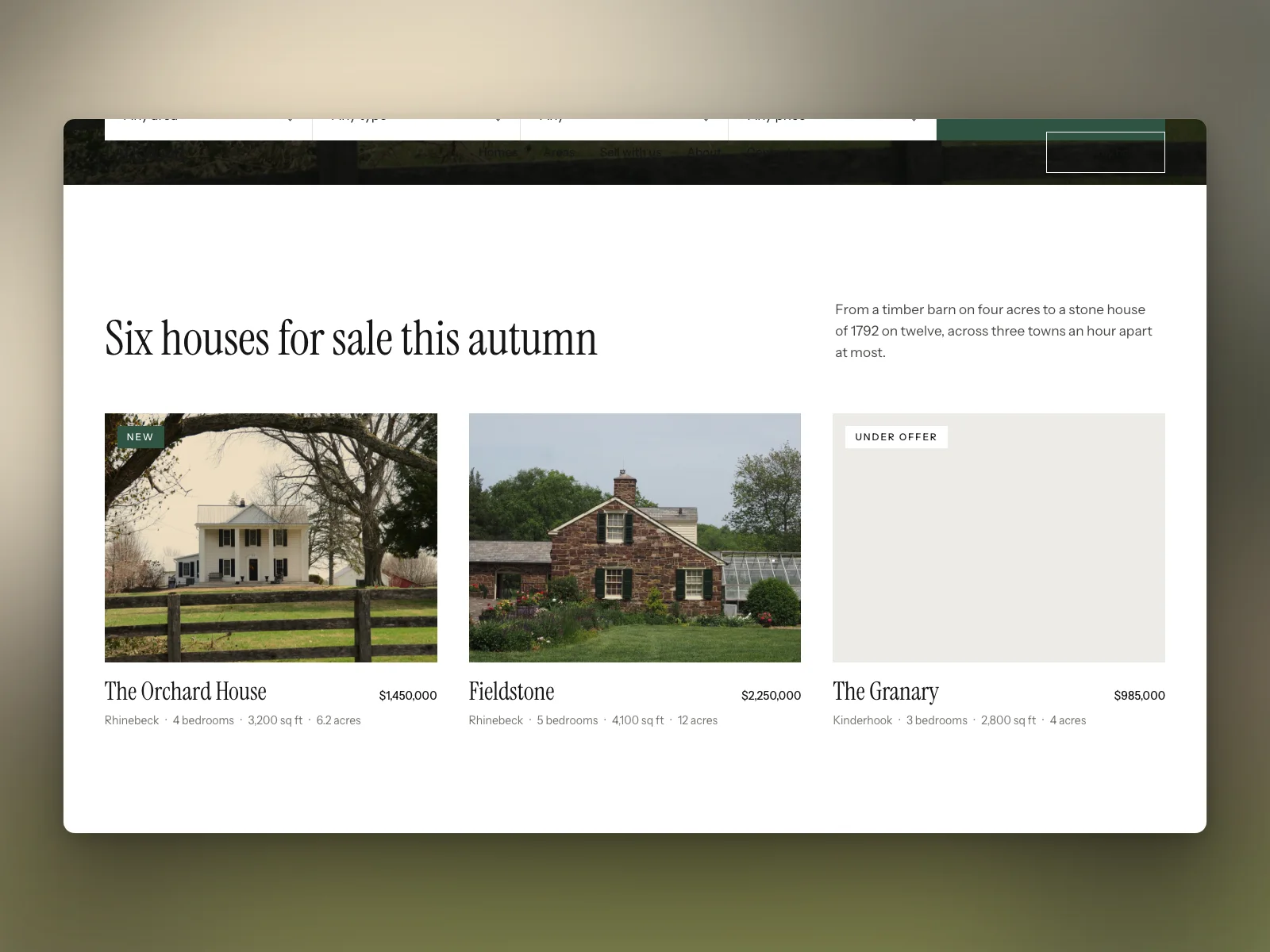
Task: Click the 2,800 sq ft detail
Action: [1008, 720]
